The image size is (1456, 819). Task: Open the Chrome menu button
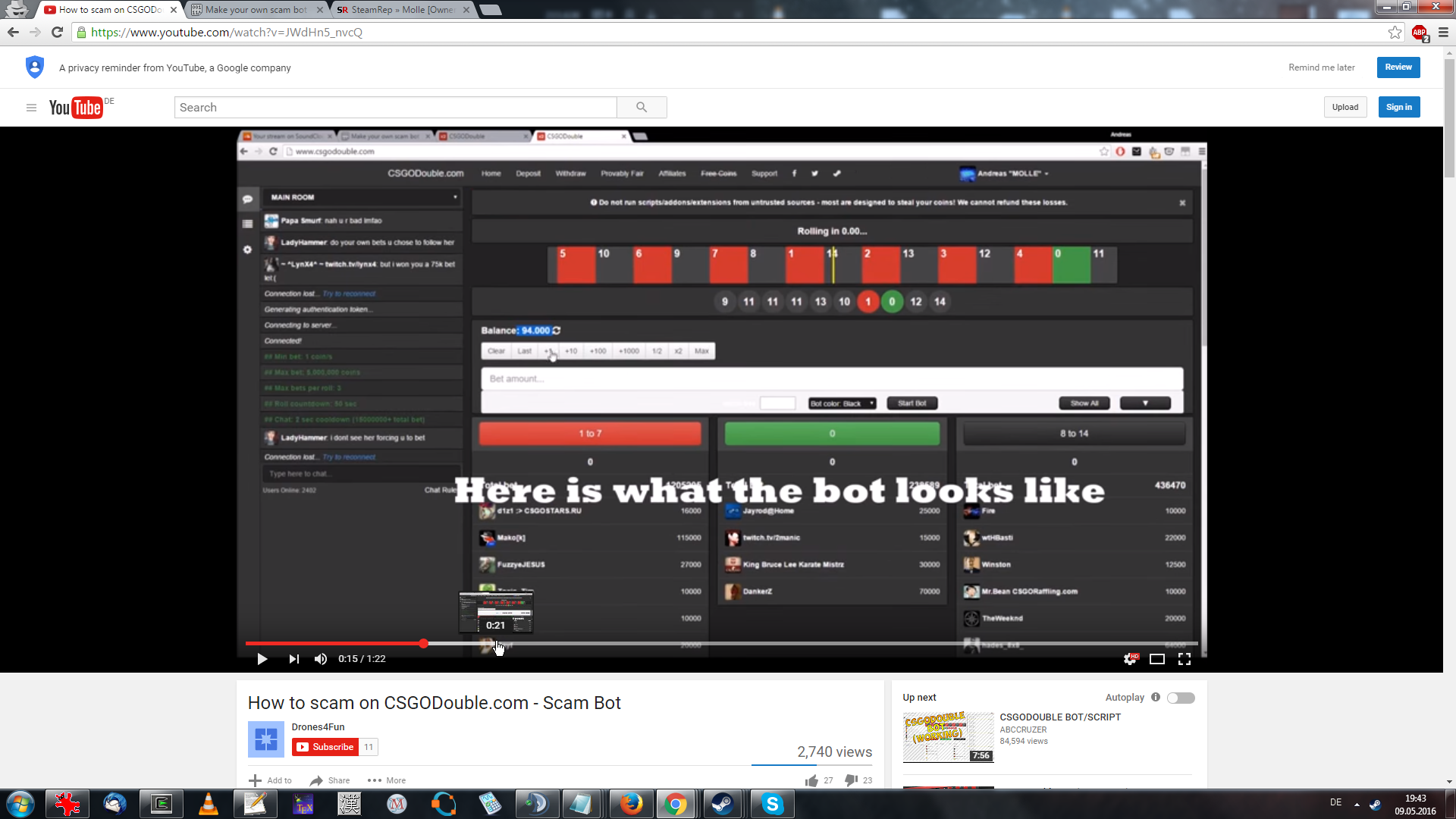tap(1443, 33)
